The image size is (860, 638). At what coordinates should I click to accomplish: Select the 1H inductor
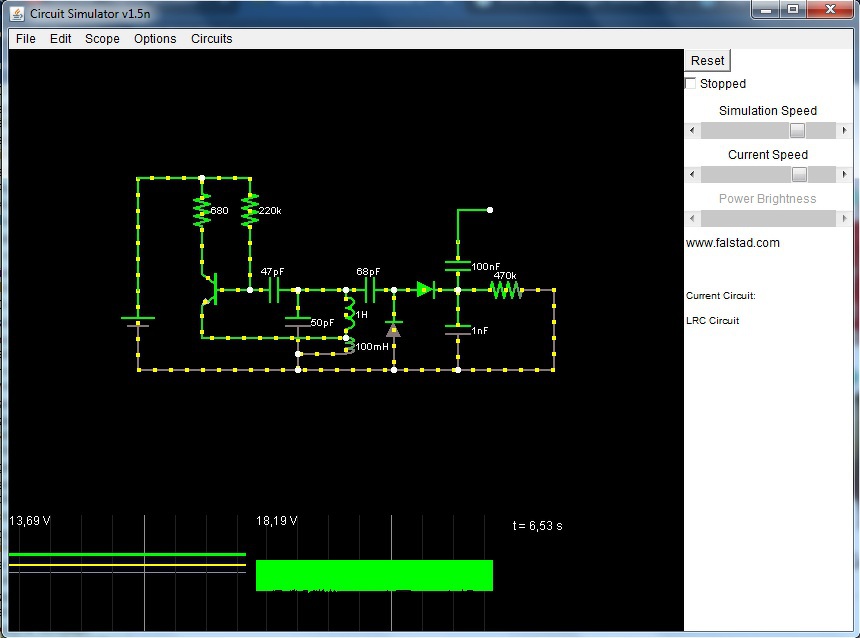point(348,314)
